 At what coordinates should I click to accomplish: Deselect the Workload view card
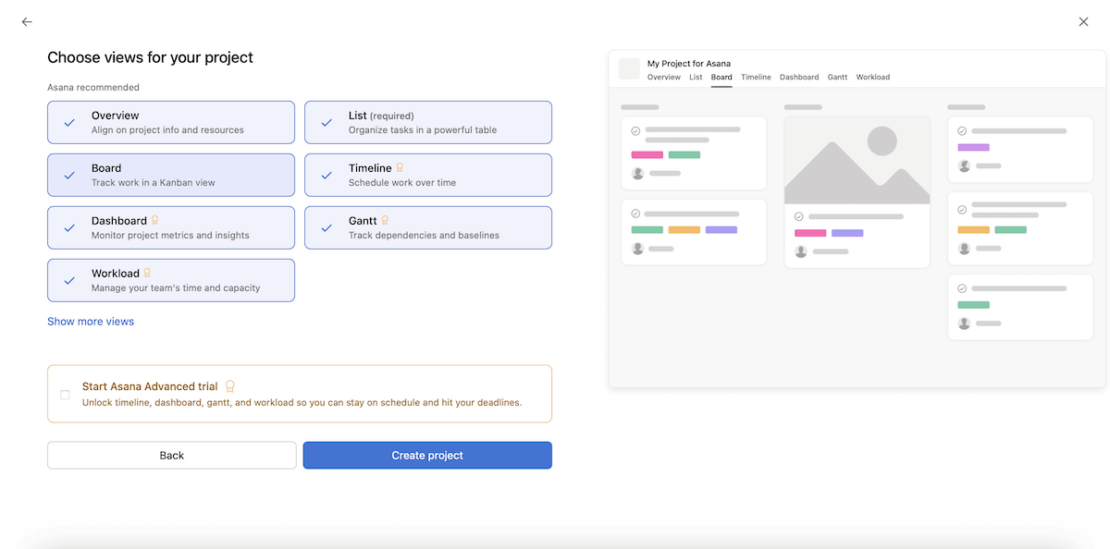coord(171,280)
